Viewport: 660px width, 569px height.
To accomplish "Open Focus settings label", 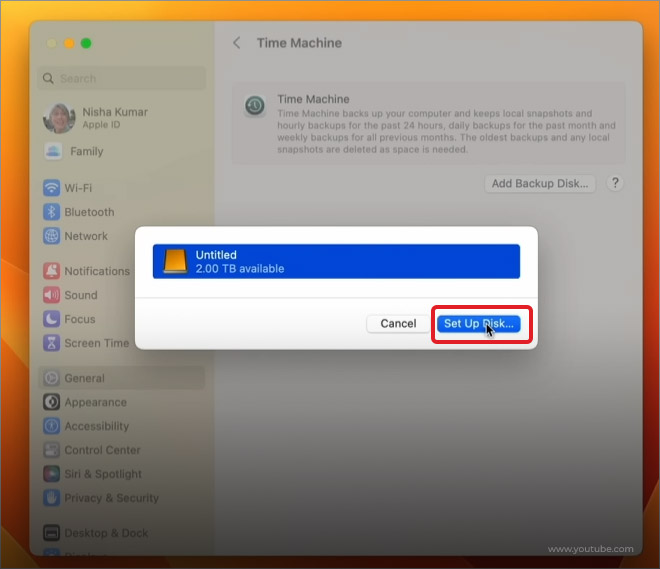I will click(80, 319).
